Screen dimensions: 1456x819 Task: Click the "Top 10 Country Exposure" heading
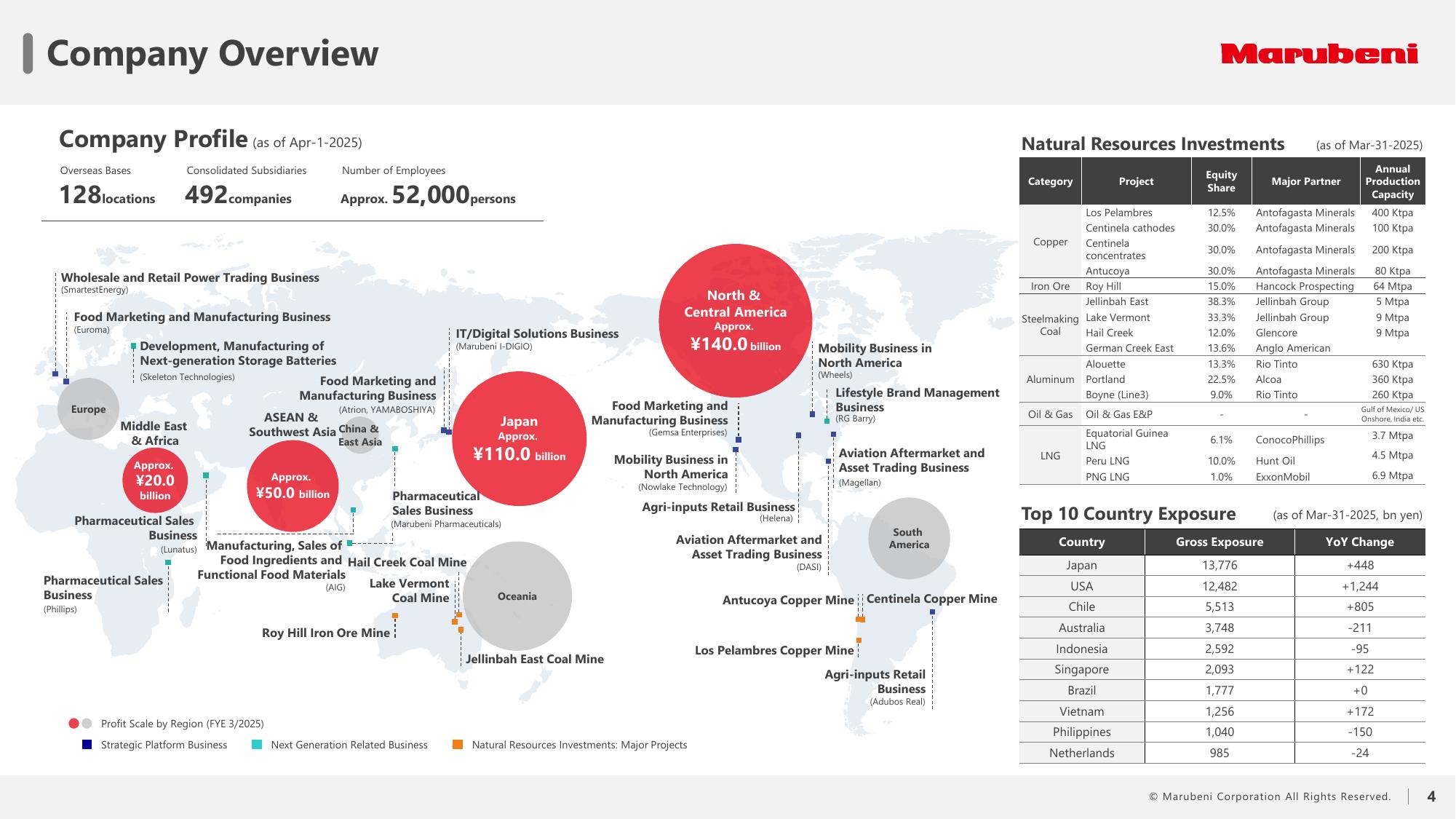click(1129, 514)
